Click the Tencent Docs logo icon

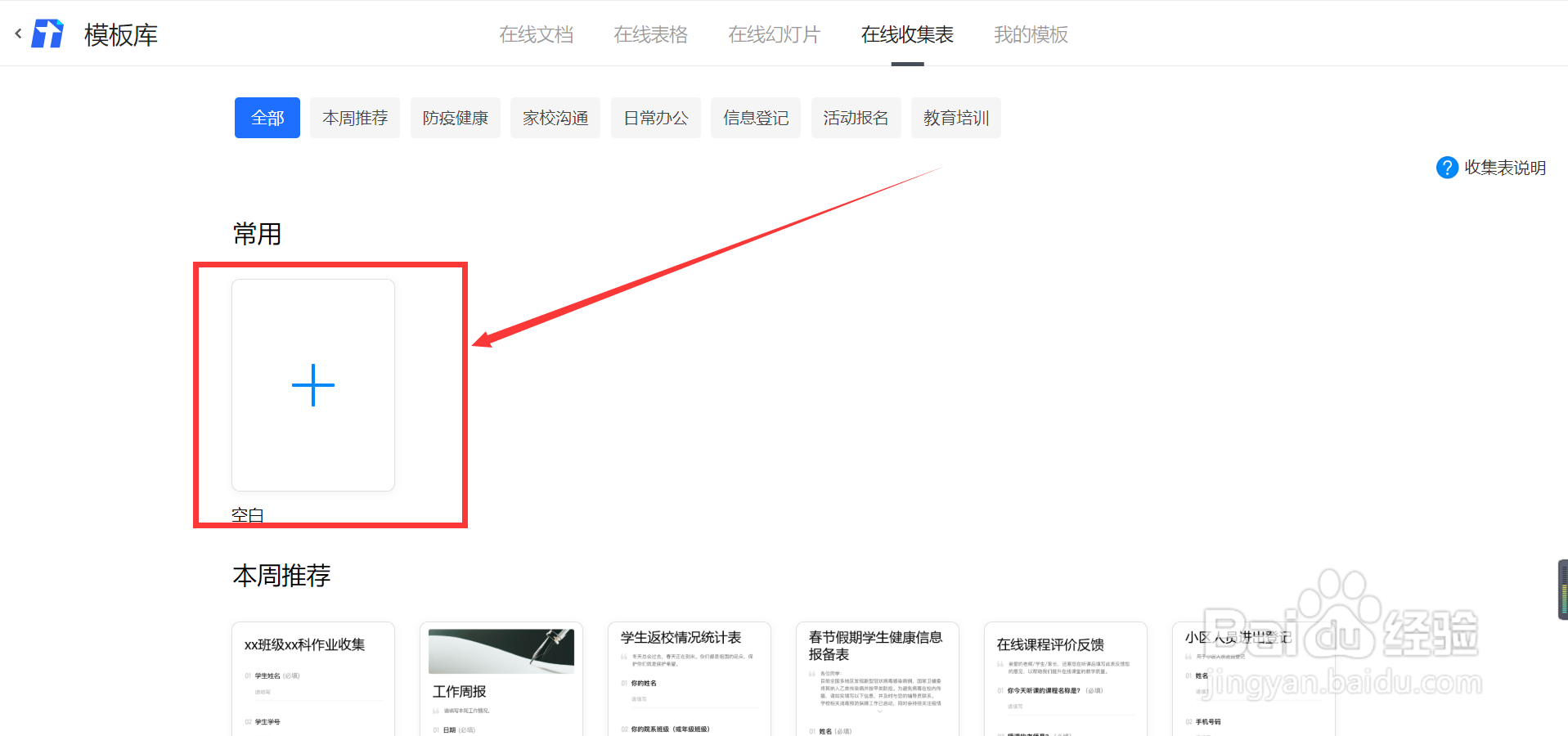click(47, 33)
